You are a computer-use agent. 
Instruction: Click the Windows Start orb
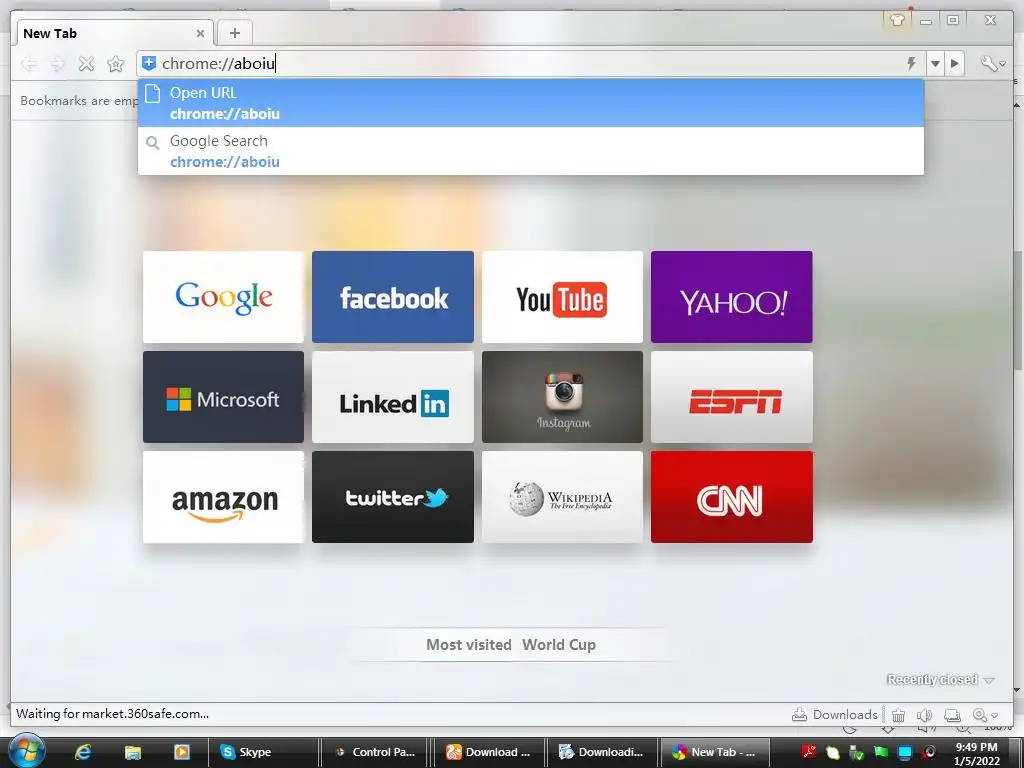coord(27,751)
